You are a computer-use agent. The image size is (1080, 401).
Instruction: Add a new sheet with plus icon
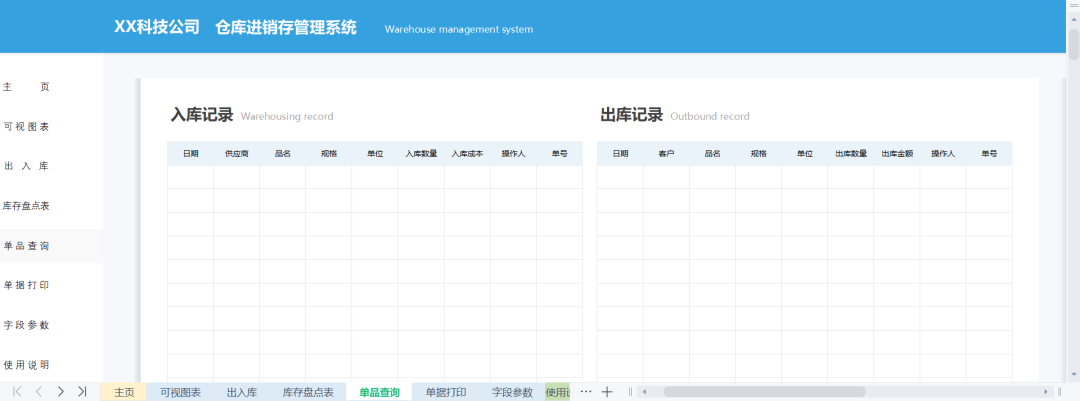point(607,392)
